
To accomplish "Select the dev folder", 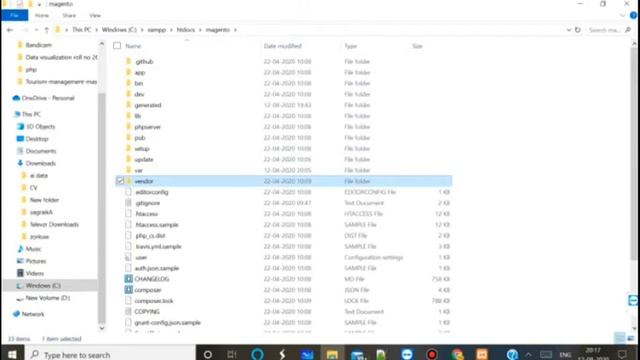I will (139, 94).
